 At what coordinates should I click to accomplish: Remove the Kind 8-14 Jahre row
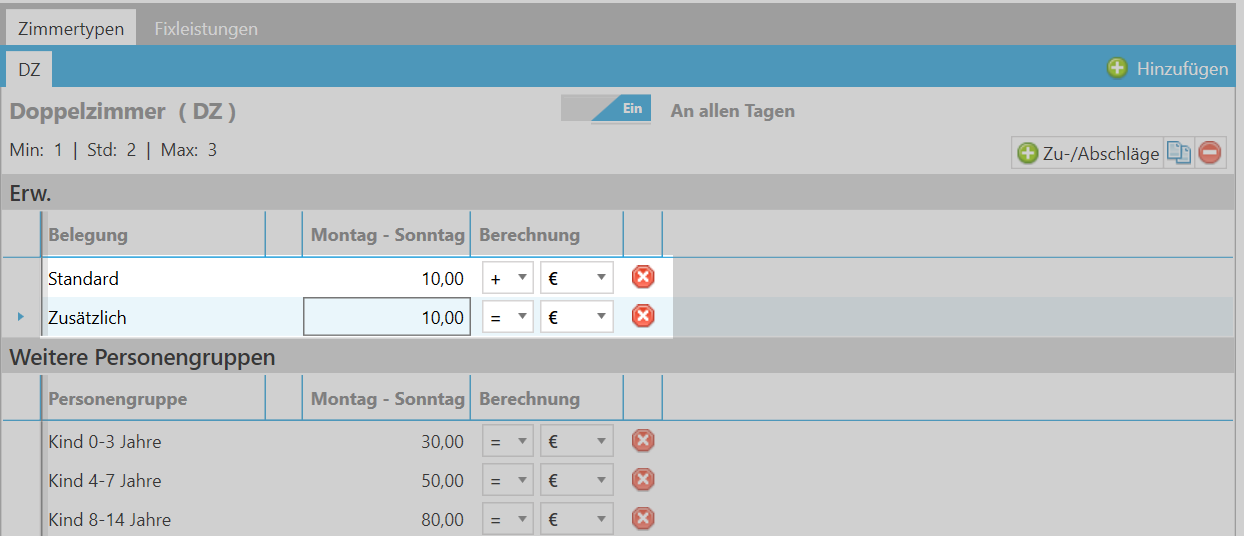coord(643,518)
